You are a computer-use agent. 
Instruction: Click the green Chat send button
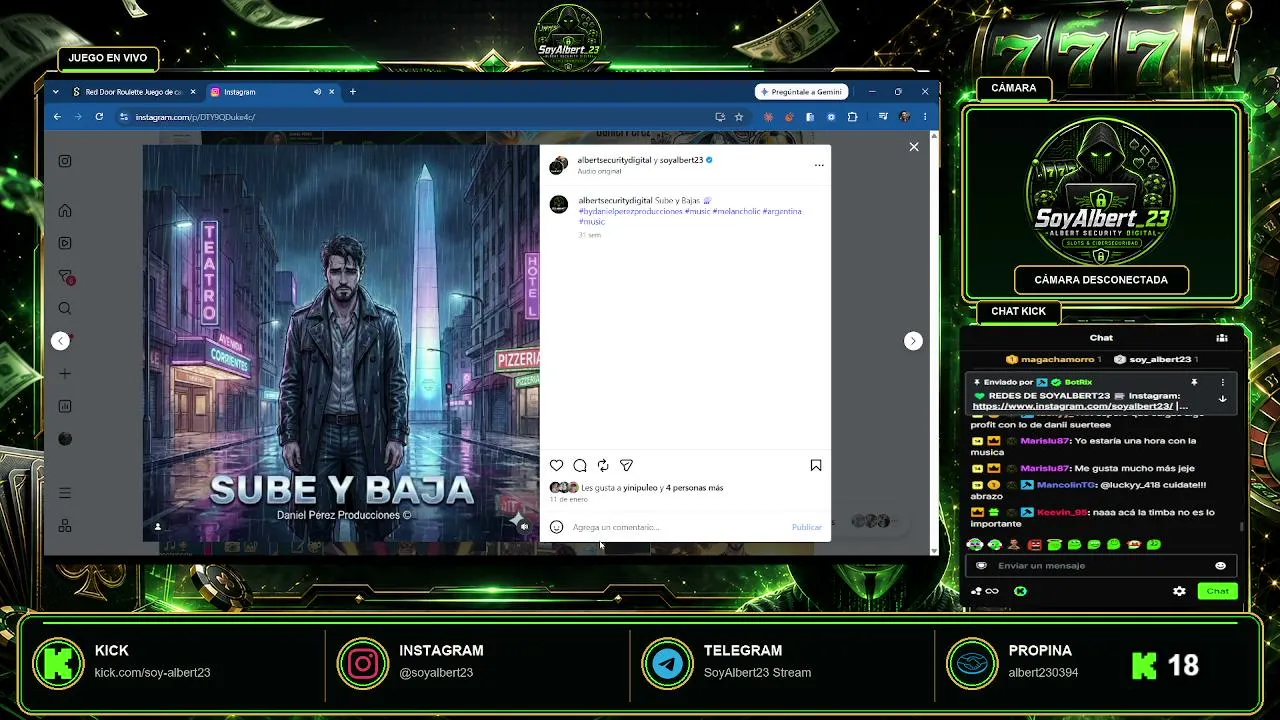(x=1217, y=591)
